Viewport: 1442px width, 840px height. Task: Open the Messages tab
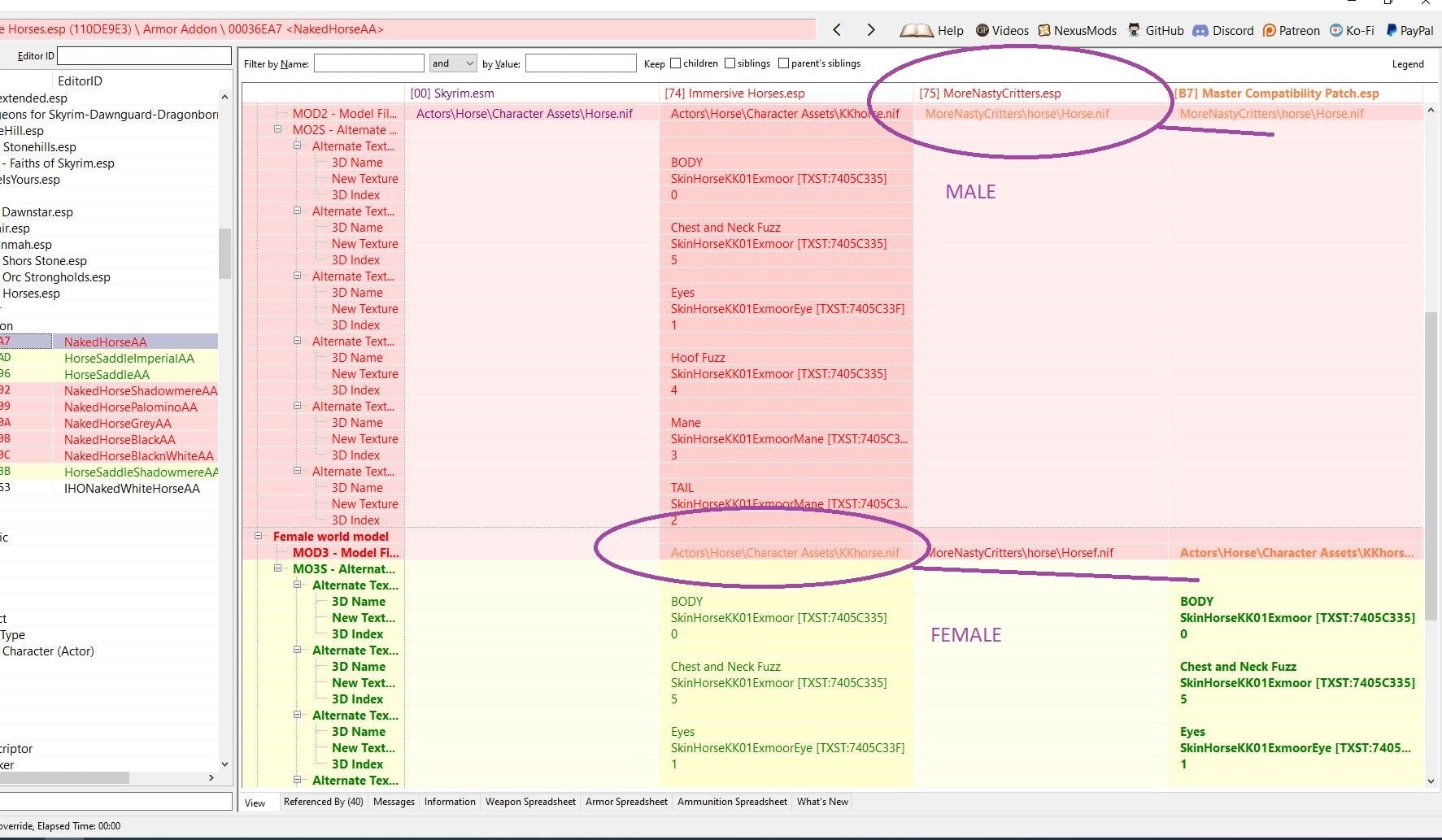[x=394, y=802]
